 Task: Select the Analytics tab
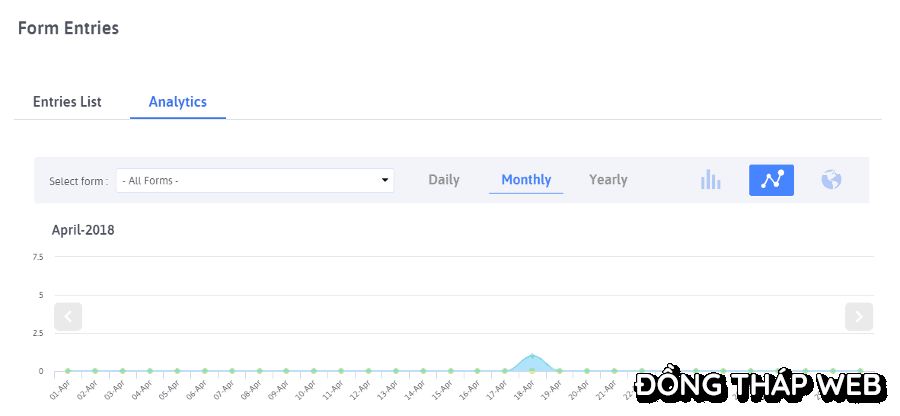tap(178, 102)
